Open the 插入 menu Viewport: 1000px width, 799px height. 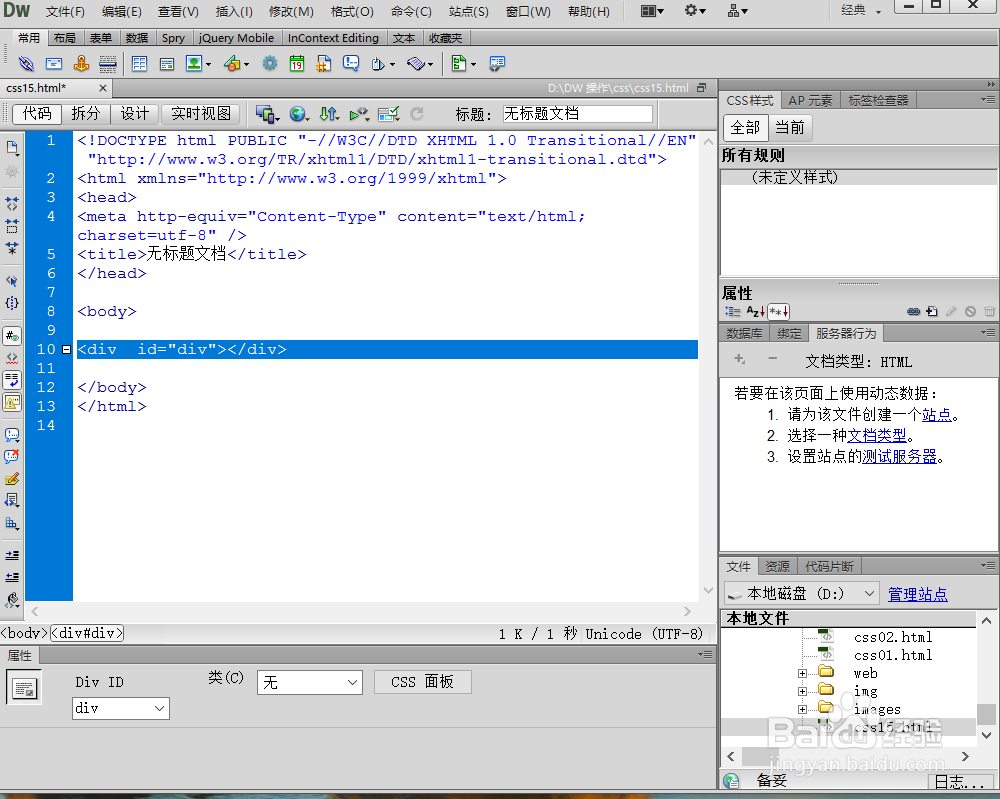point(232,12)
